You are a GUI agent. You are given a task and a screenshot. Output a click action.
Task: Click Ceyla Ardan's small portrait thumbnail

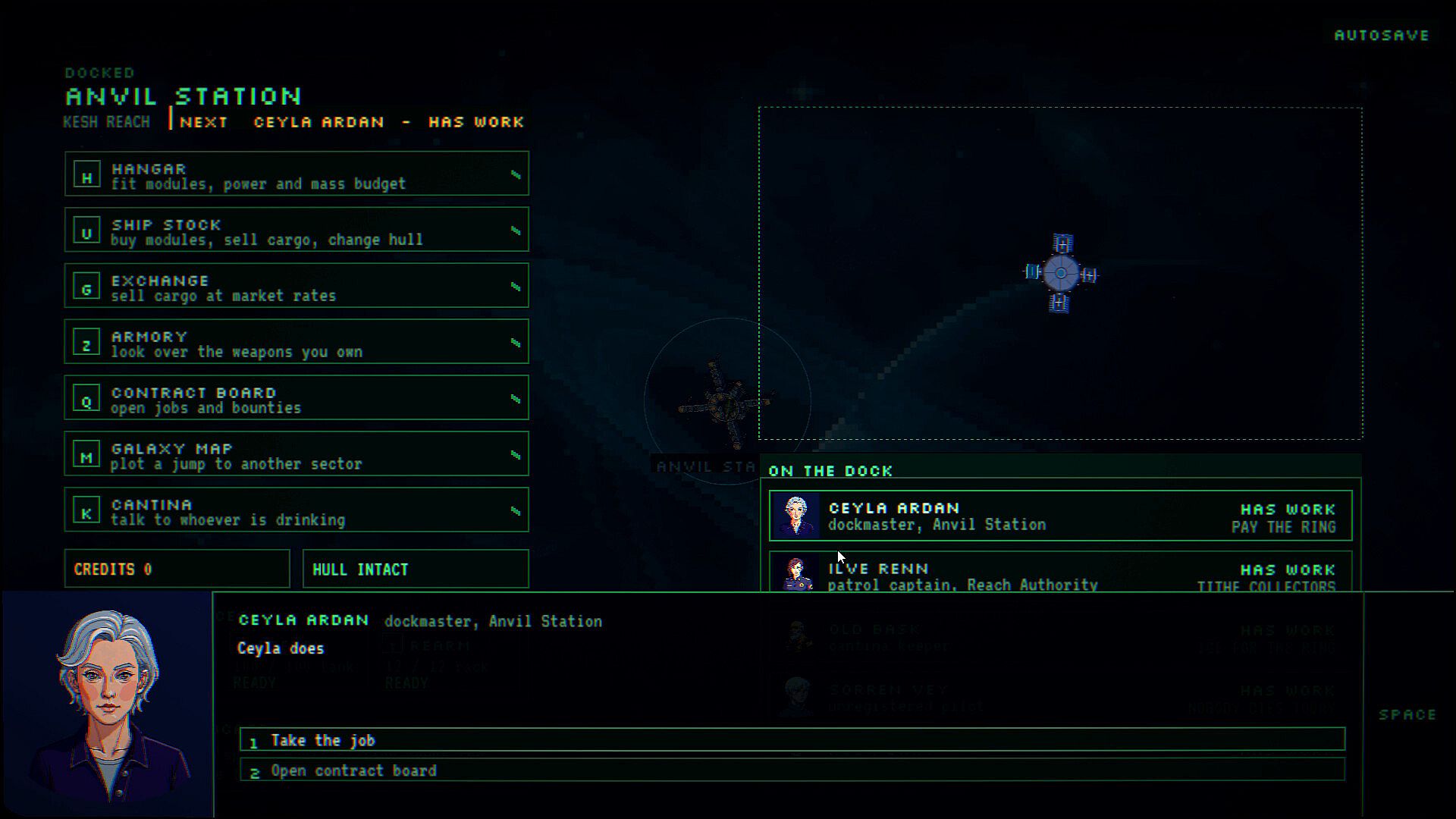[x=795, y=516]
